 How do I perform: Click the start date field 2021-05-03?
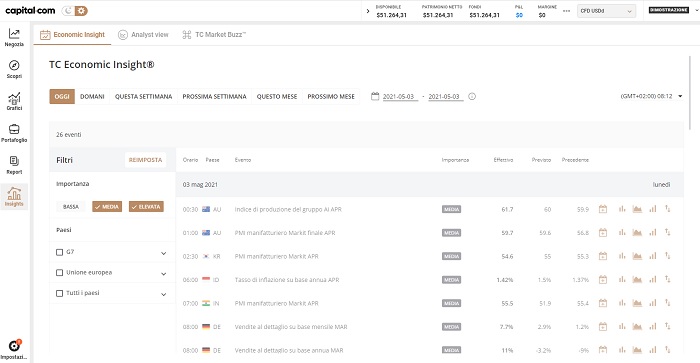tap(399, 96)
